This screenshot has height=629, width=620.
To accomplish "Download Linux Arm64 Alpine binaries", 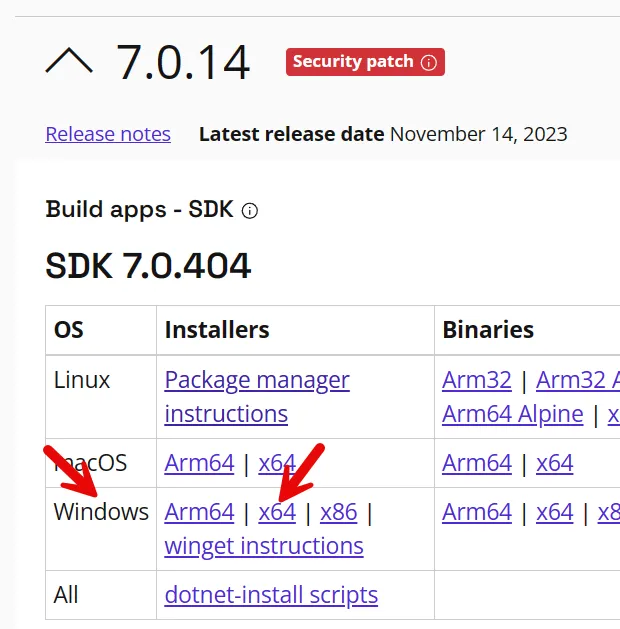I will pyautogui.click(x=513, y=414).
